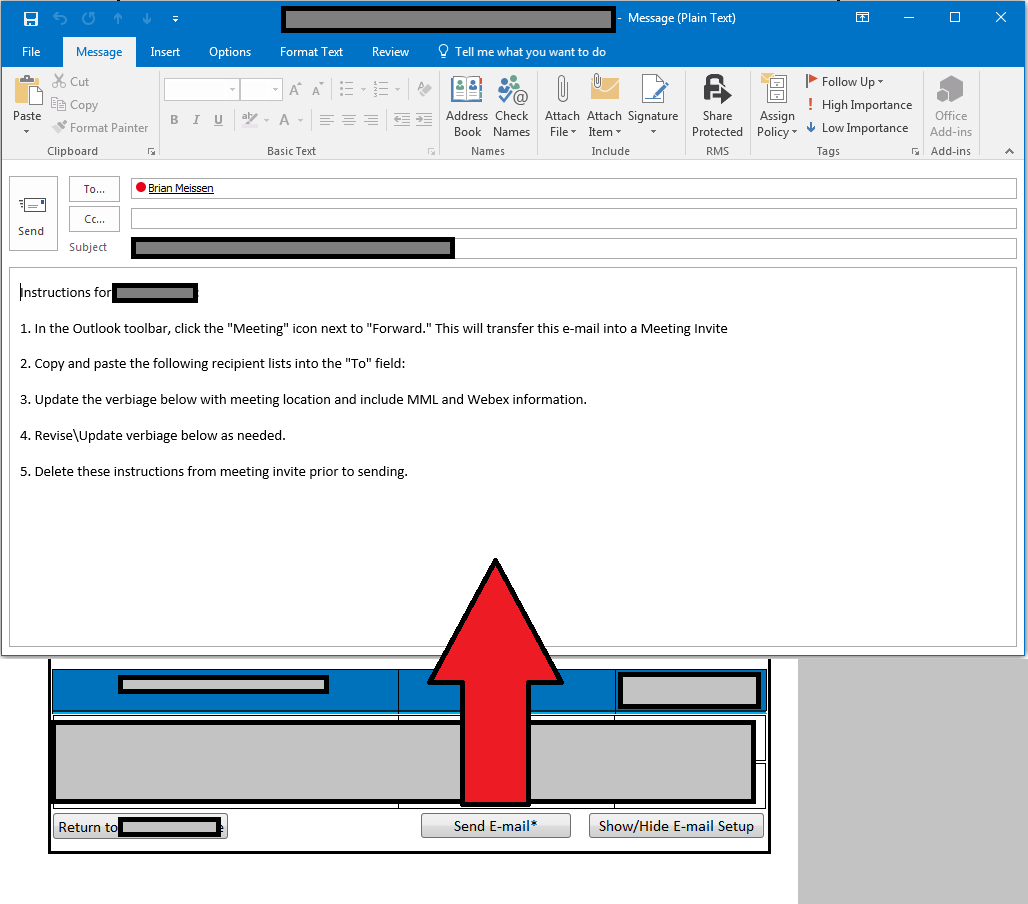Click the Send button
1028x904 pixels.
32,213
